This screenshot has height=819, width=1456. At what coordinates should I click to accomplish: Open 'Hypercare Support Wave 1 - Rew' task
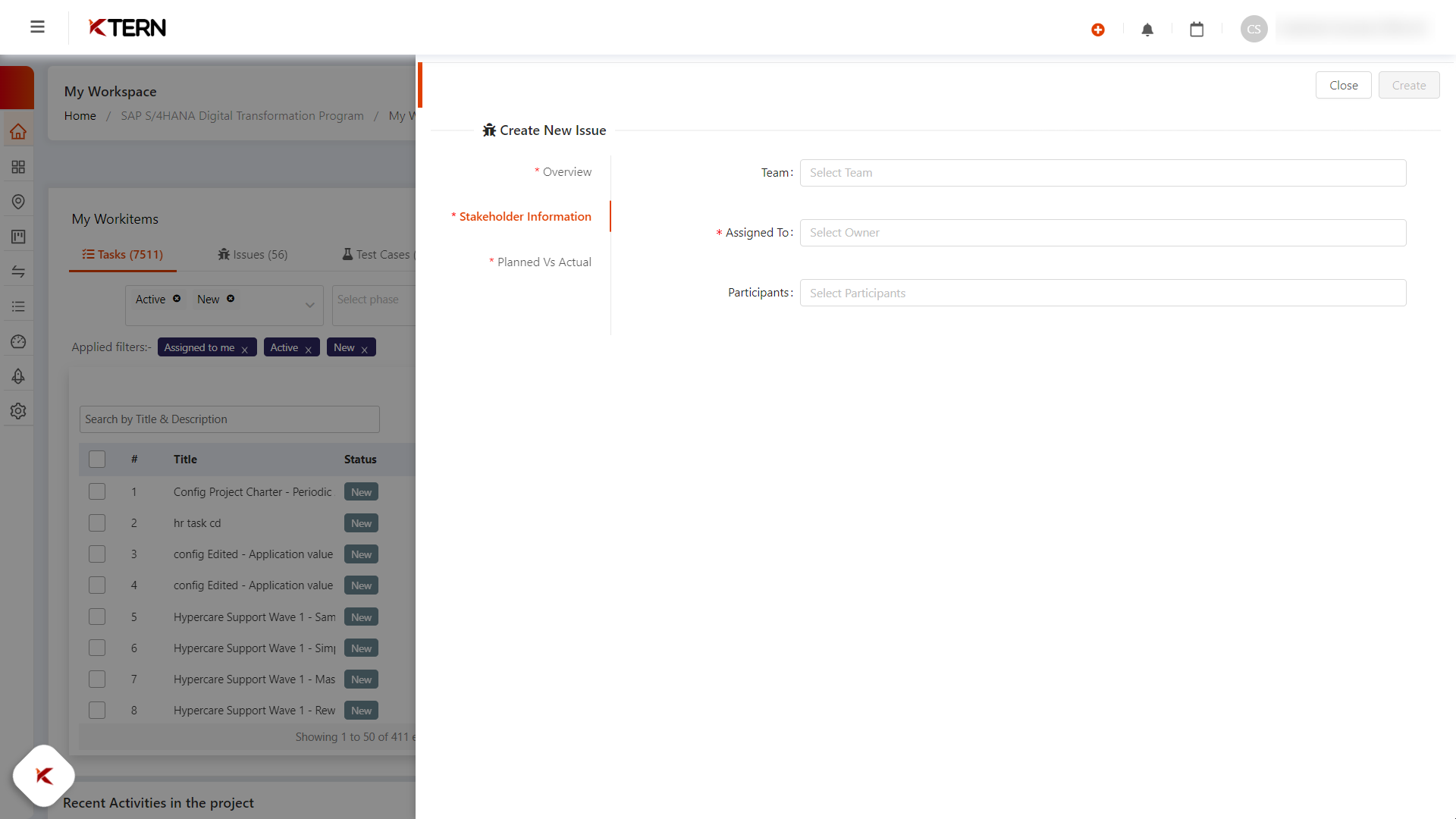point(254,711)
